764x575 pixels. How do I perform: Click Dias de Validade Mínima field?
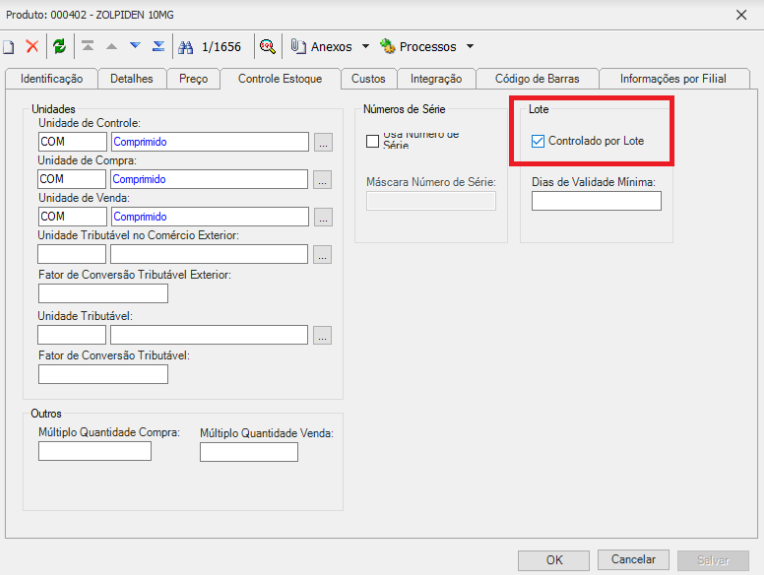pos(597,201)
